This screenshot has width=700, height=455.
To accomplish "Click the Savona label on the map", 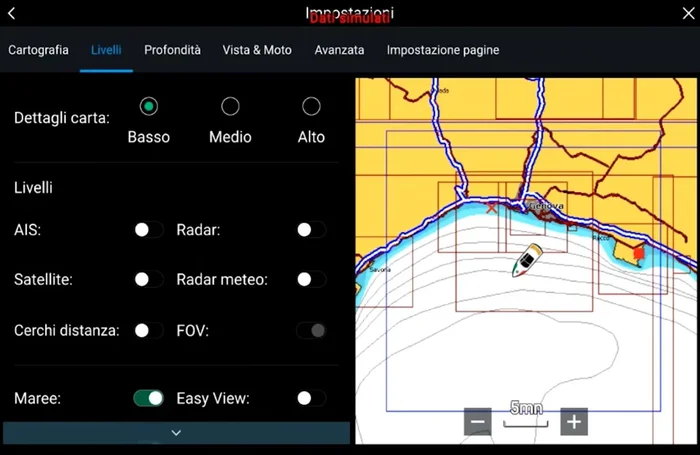I will pyautogui.click(x=380, y=270).
